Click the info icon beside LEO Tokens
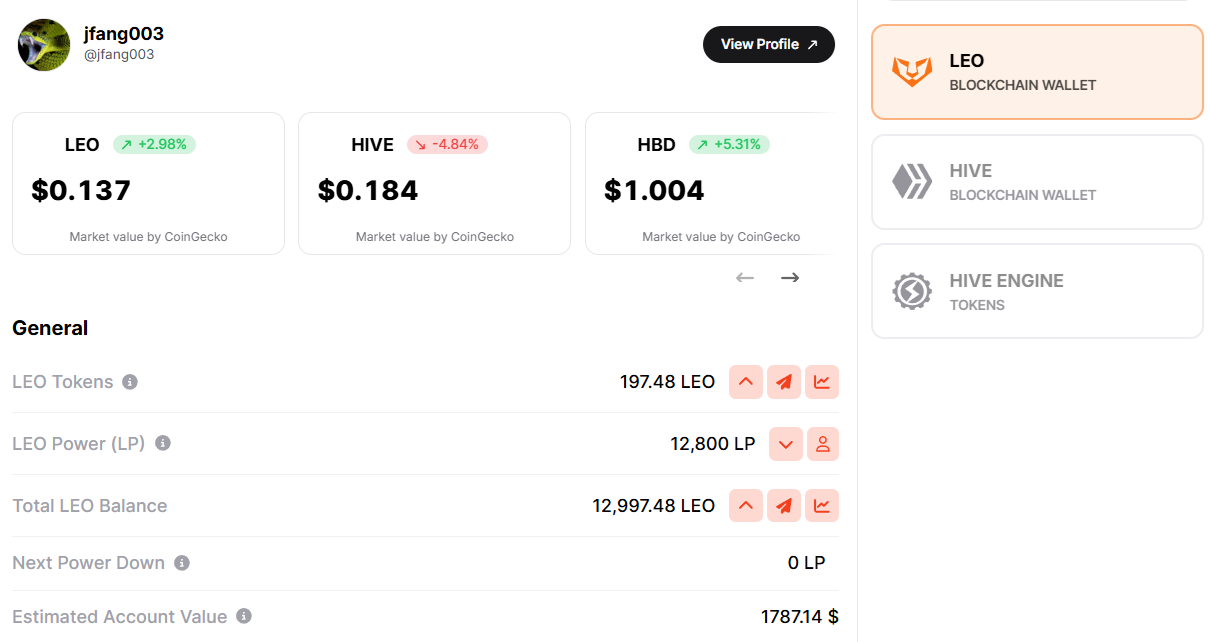The image size is (1210, 642). pos(130,382)
